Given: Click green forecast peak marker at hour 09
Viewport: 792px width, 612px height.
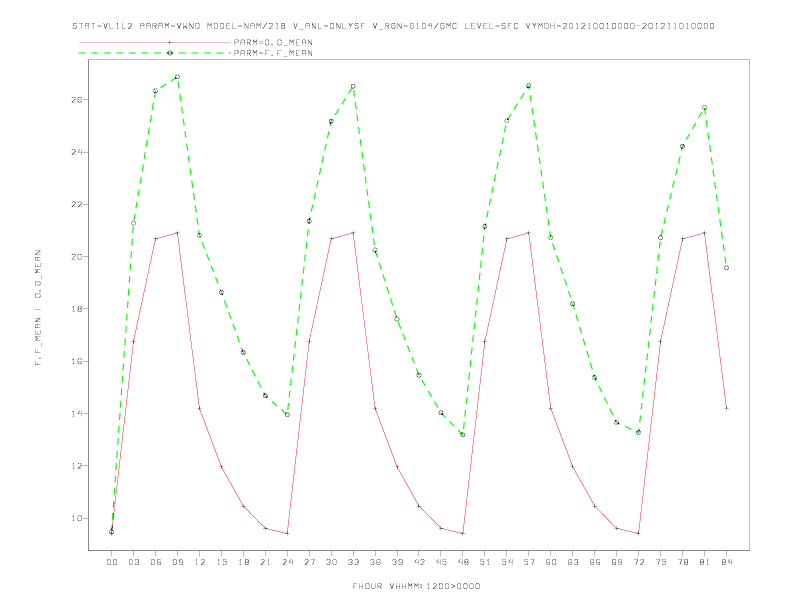Looking at the screenshot, I should click(x=177, y=77).
